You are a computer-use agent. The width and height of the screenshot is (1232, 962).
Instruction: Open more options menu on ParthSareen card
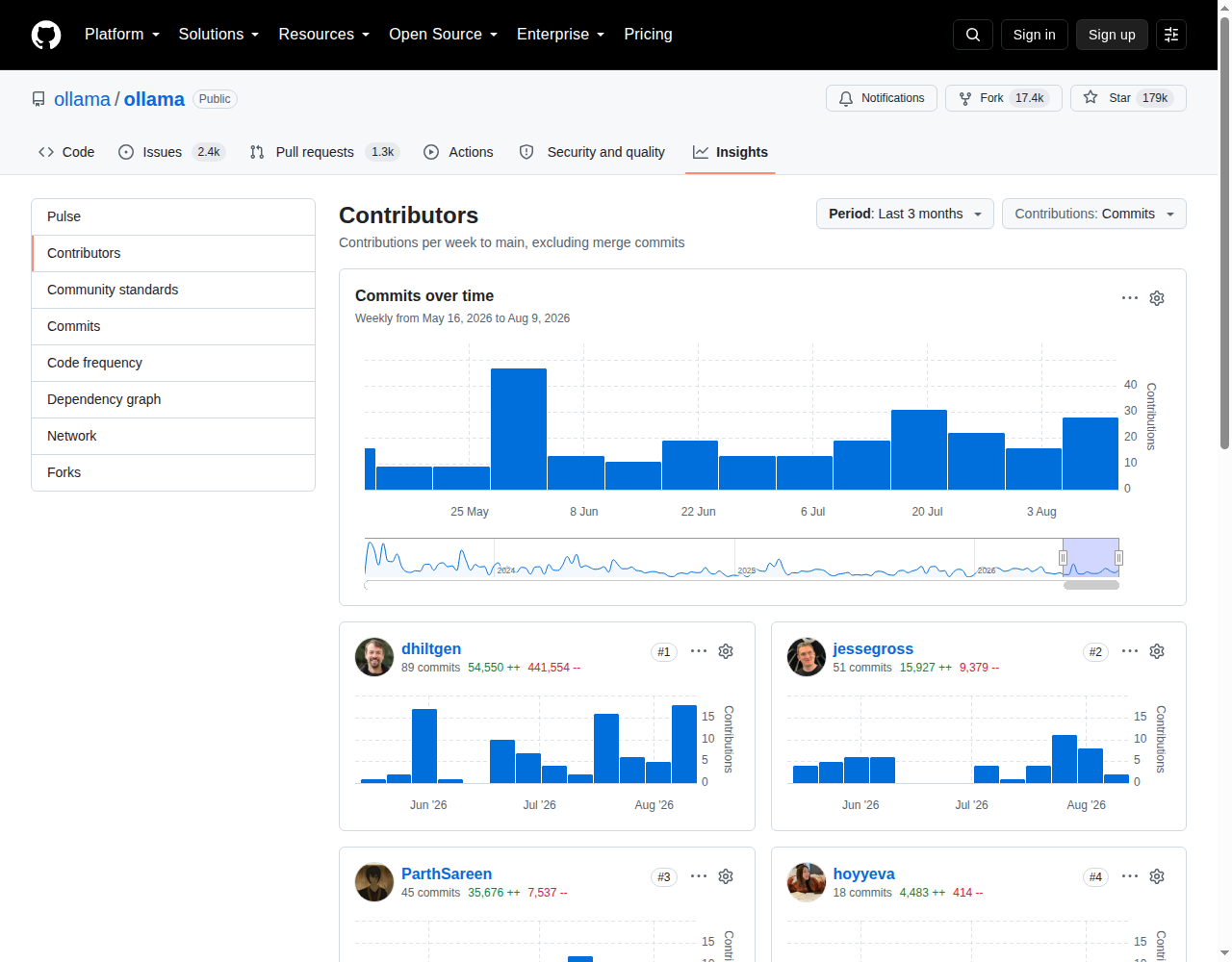(x=699, y=876)
